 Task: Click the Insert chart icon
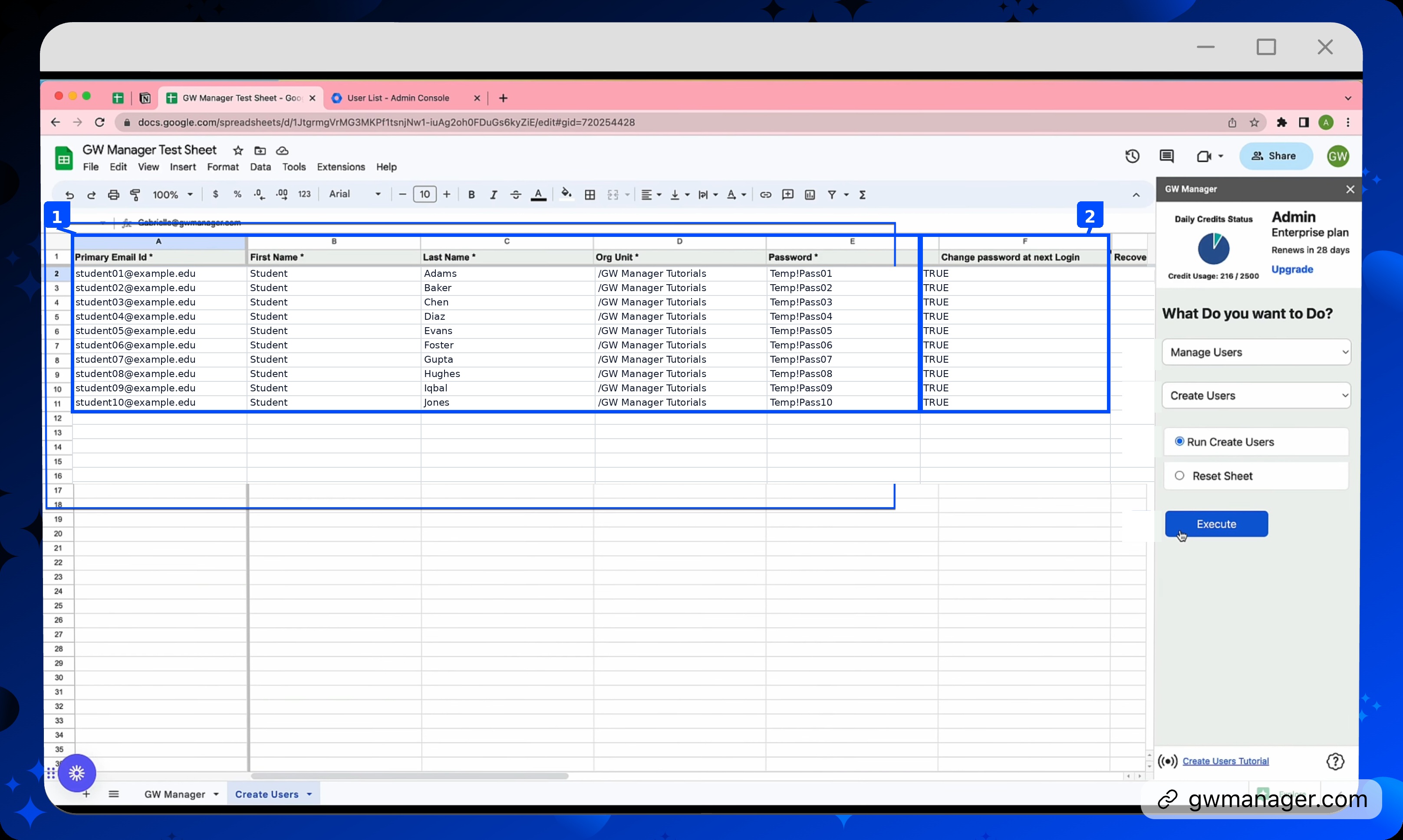click(810, 195)
